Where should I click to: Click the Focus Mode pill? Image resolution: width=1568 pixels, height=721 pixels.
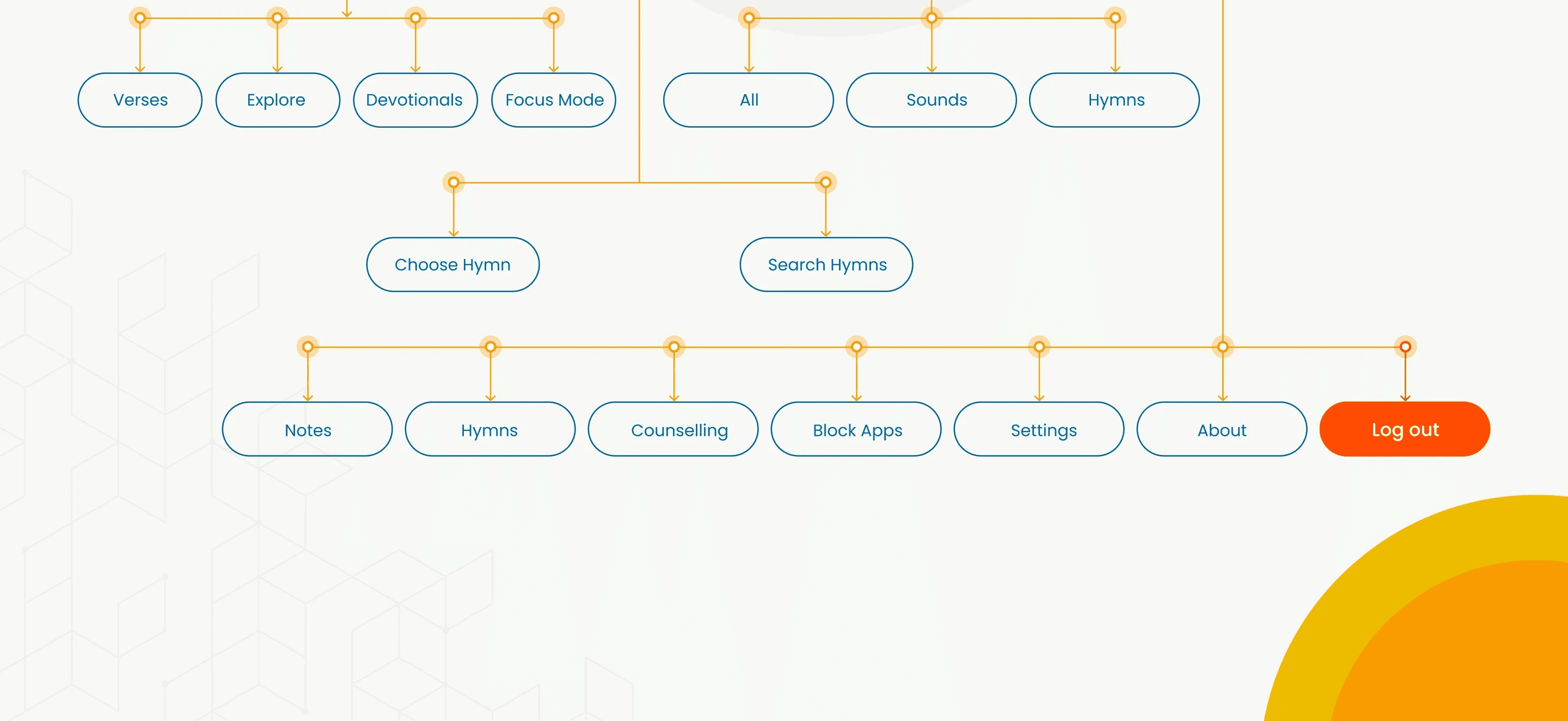(553, 100)
